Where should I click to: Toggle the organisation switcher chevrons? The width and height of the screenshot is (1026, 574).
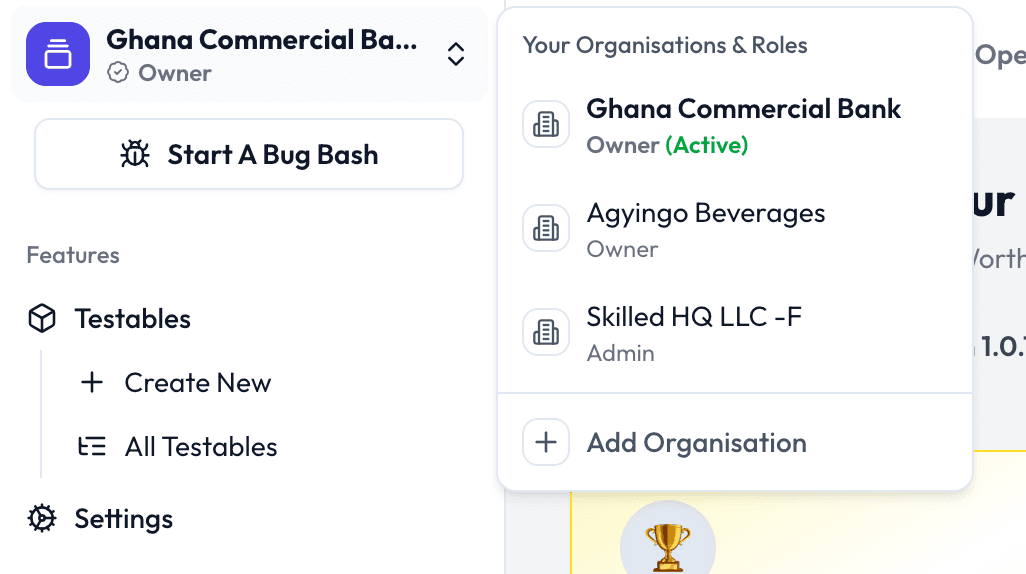click(456, 54)
